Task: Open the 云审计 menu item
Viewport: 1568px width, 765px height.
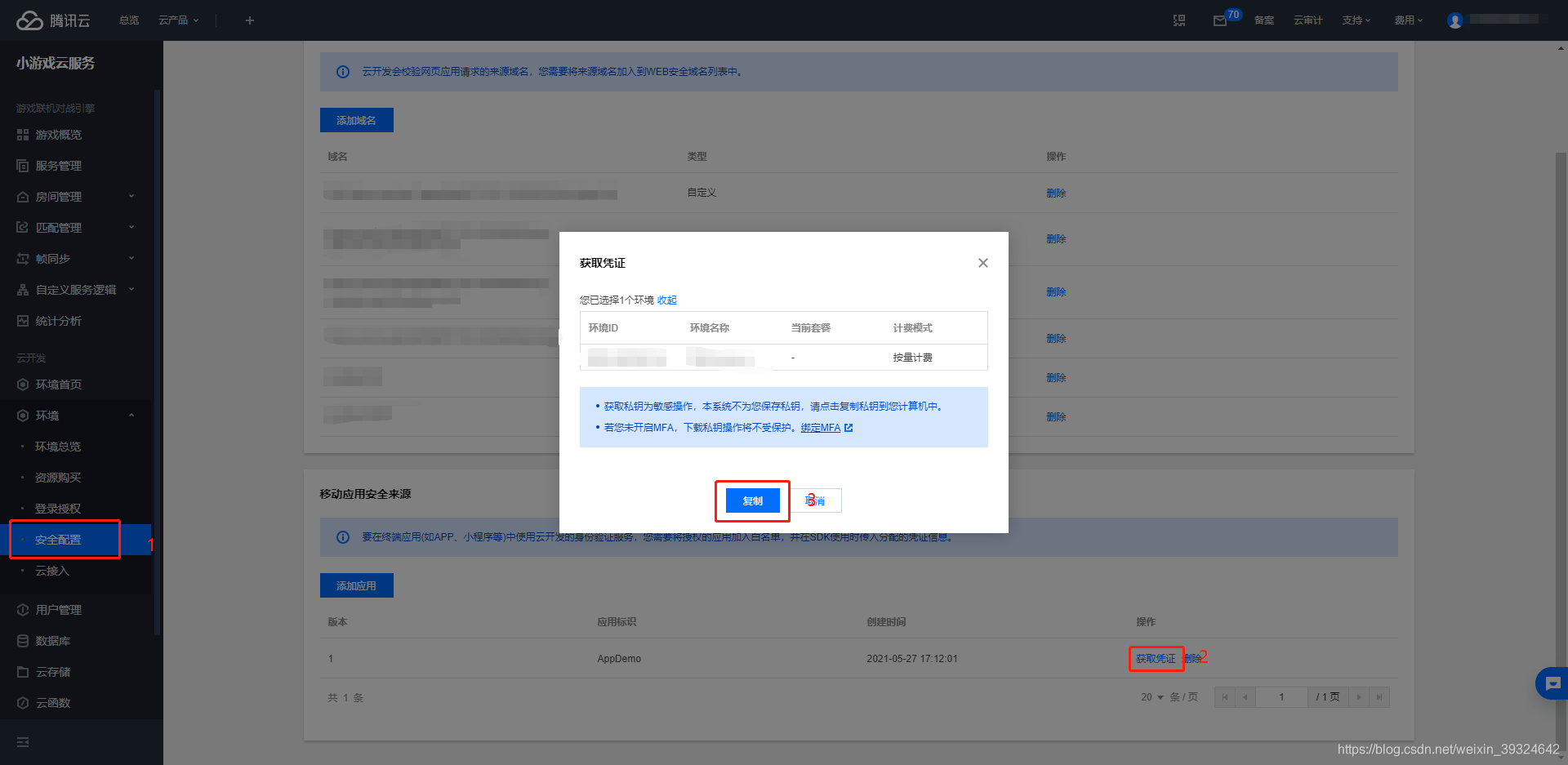Action: coord(1307,20)
